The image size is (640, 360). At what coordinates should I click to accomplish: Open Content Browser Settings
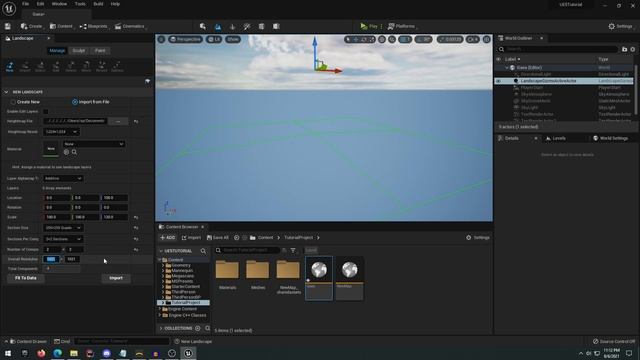[x=478, y=238]
